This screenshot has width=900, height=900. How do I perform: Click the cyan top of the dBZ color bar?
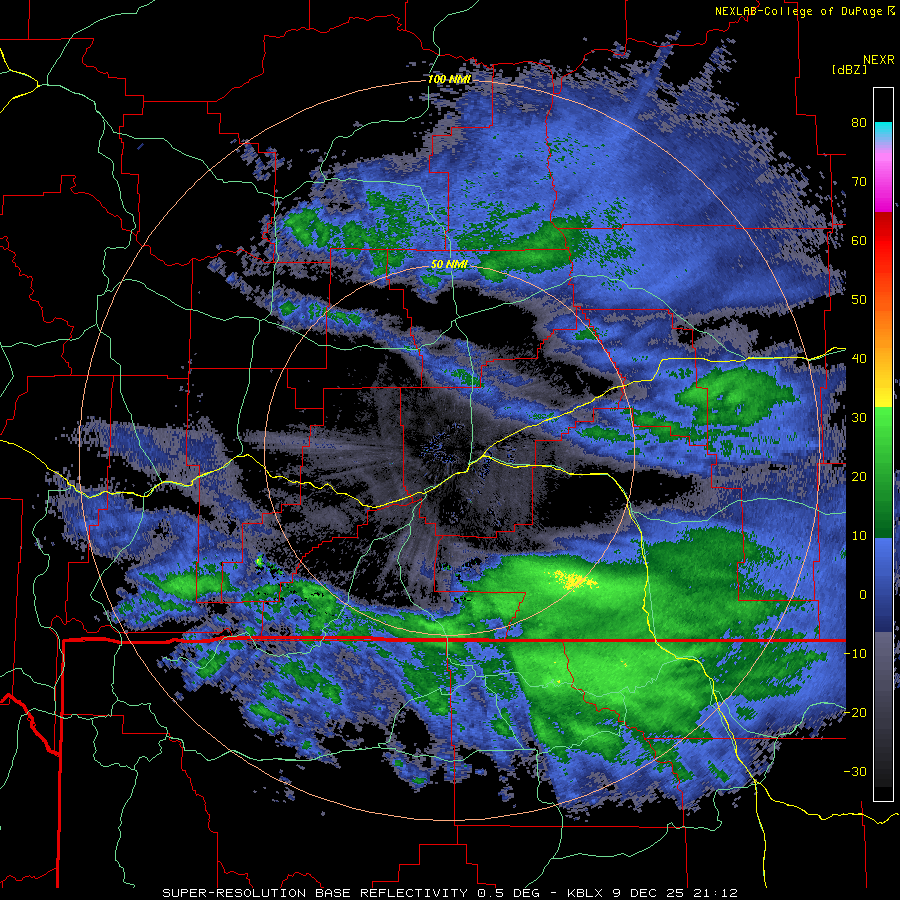(883, 131)
